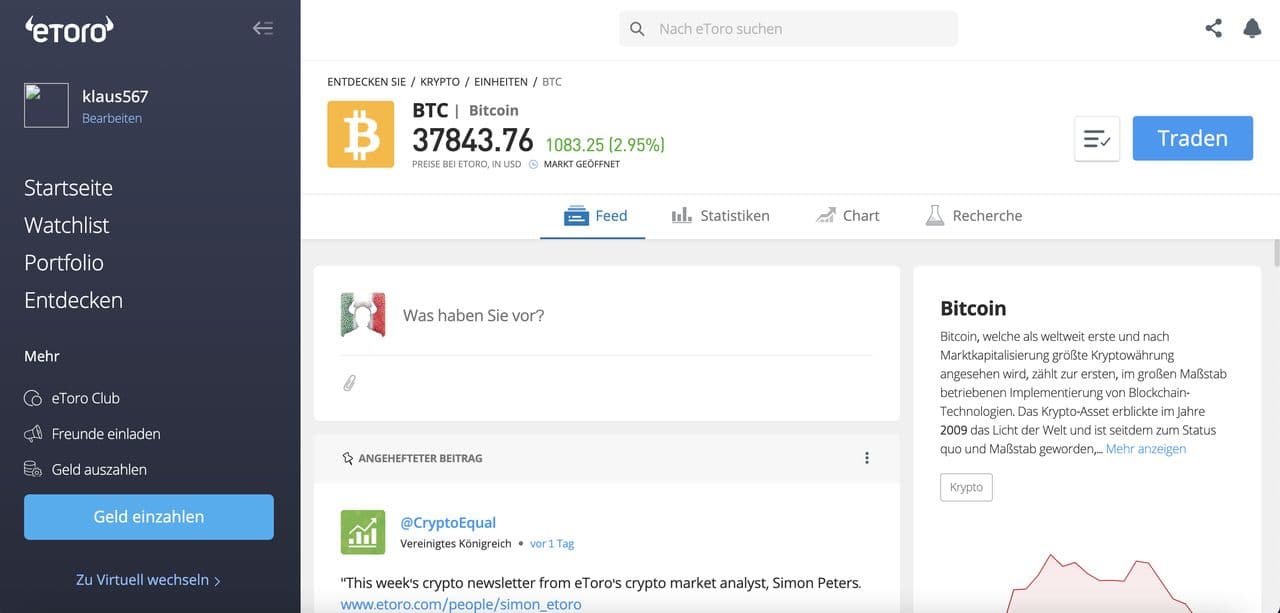
Task: Open the Chart tab
Action: [848, 216]
